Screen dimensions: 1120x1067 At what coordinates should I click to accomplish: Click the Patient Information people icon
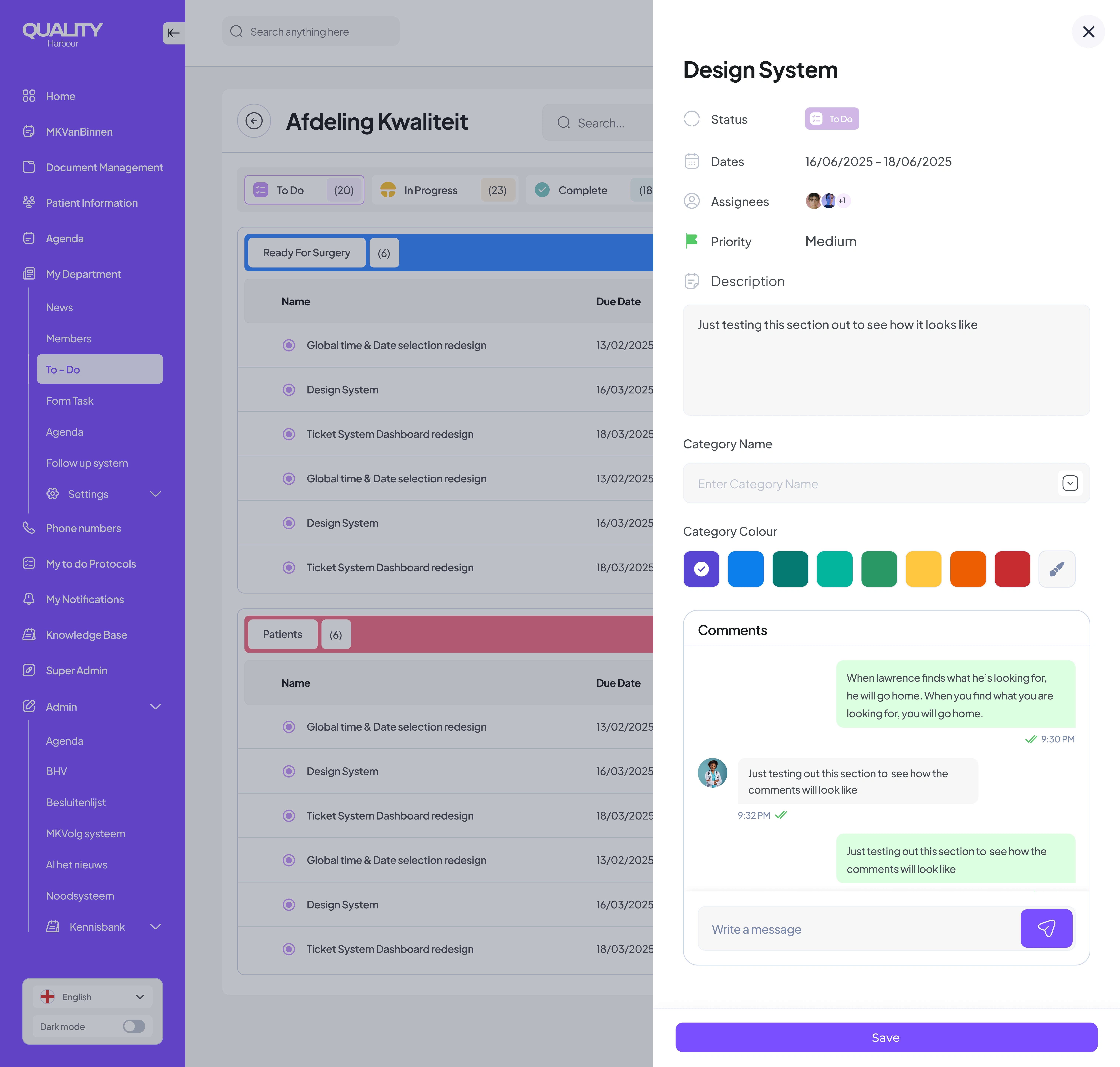[x=29, y=202]
